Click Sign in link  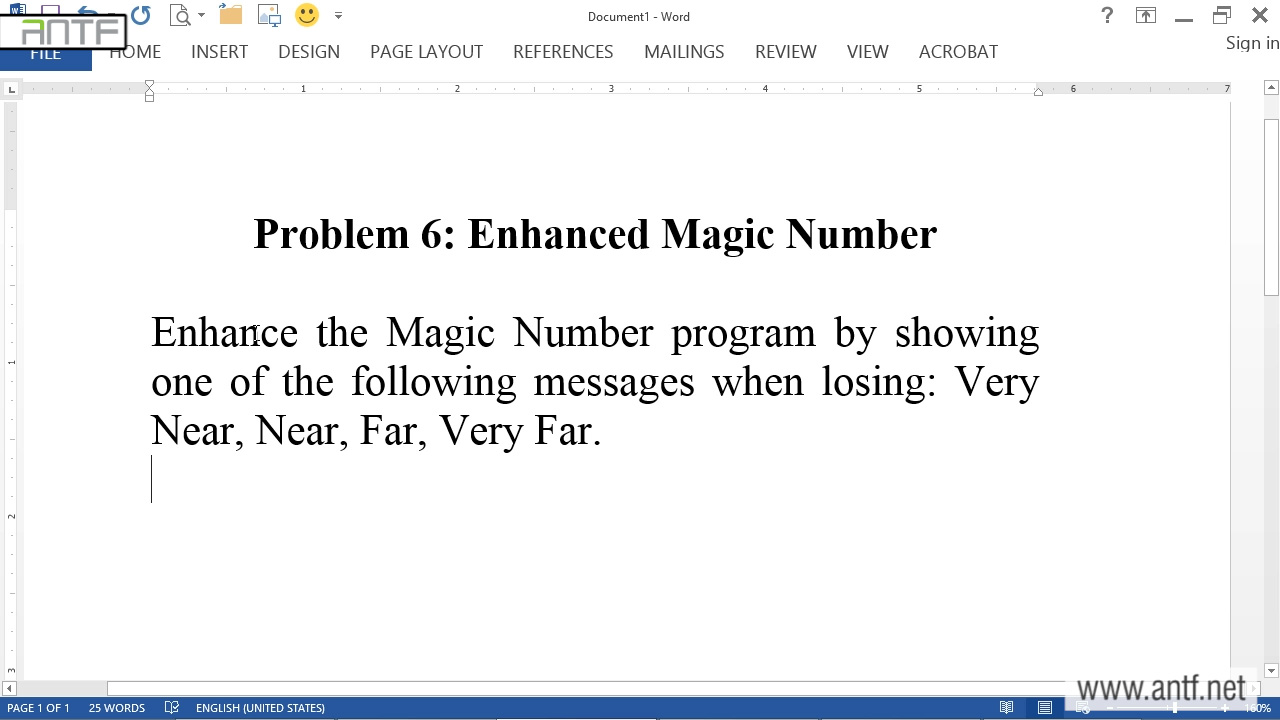pos(1252,43)
